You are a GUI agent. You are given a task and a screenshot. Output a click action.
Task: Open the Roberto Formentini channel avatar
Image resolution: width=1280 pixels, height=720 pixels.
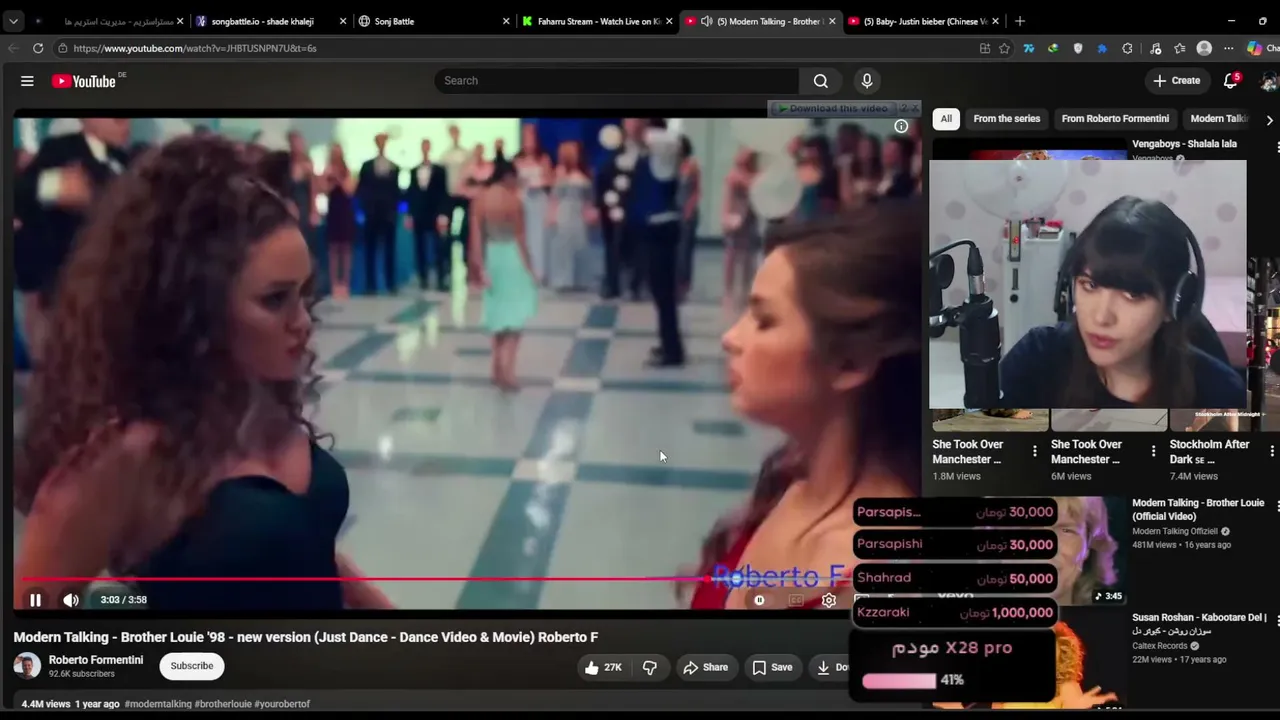(x=27, y=666)
